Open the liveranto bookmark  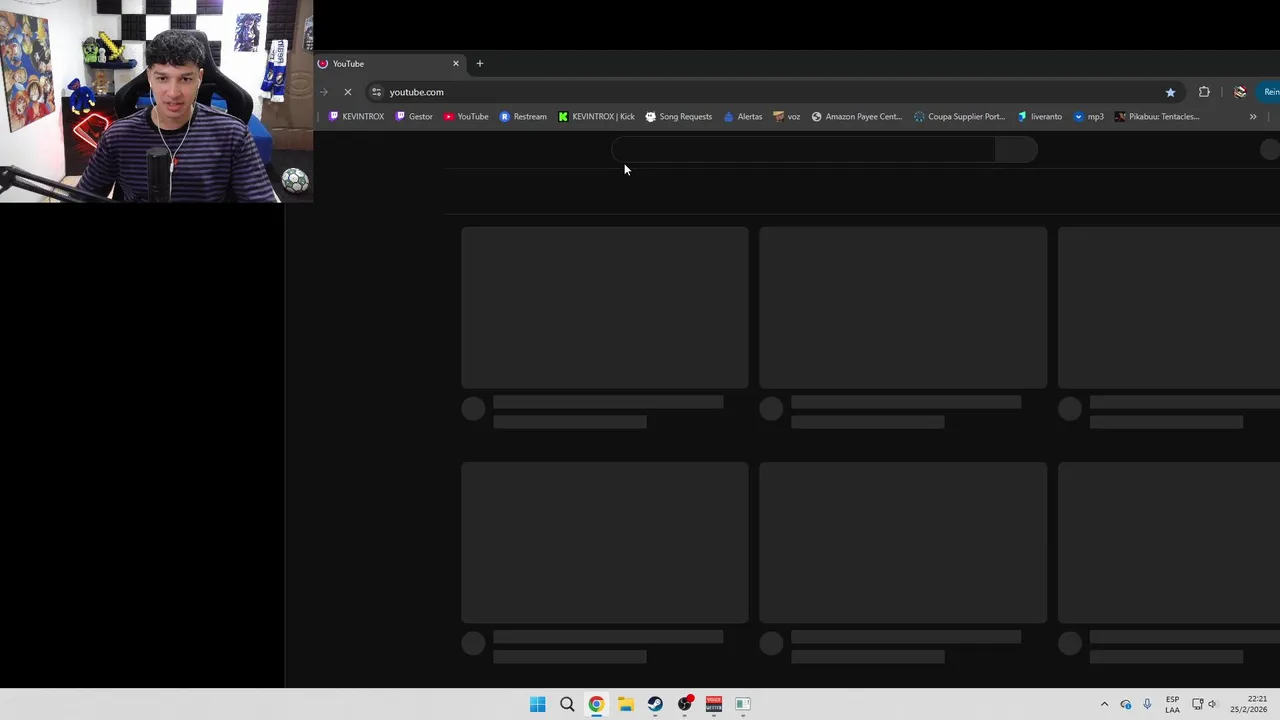[x=1040, y=116]
